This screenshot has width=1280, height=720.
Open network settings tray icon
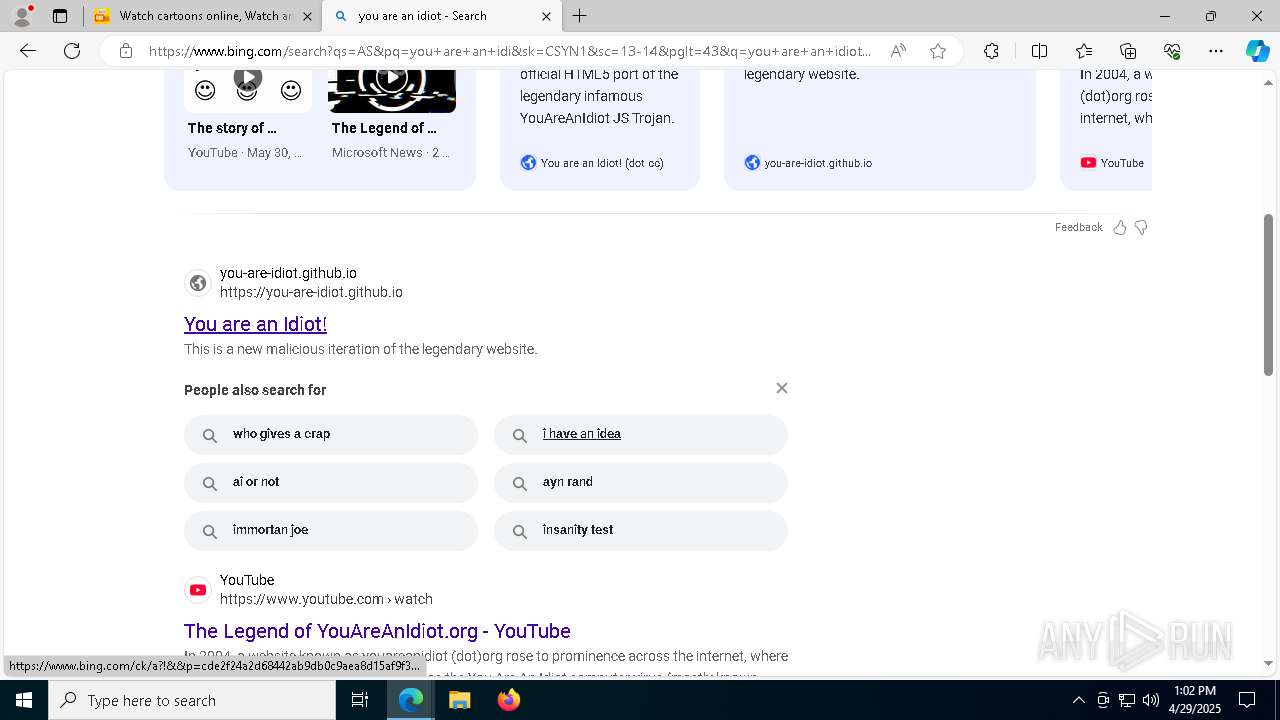point(1127,700)
